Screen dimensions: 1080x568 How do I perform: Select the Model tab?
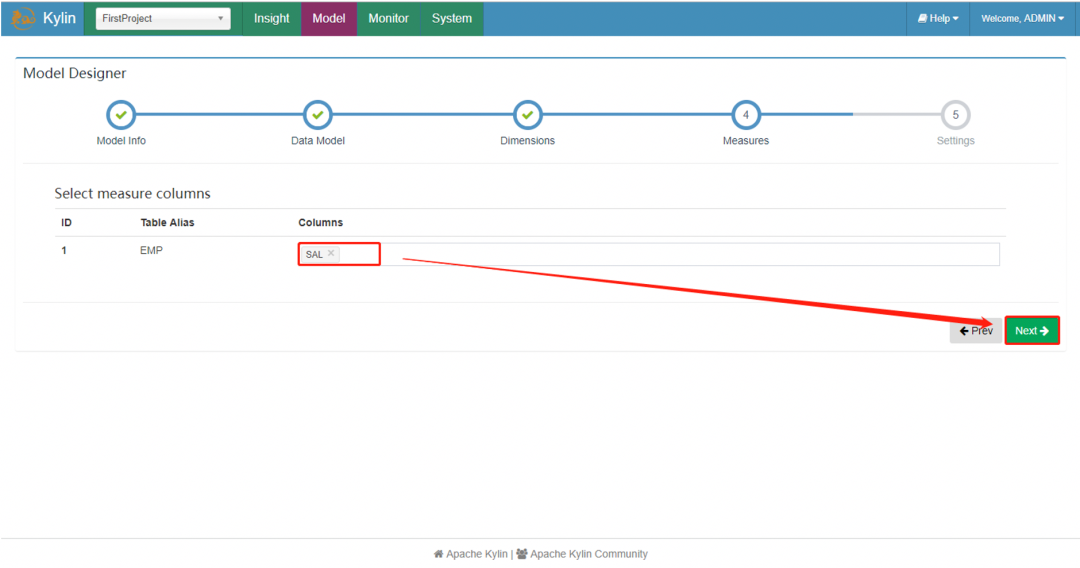pos(329,19)
